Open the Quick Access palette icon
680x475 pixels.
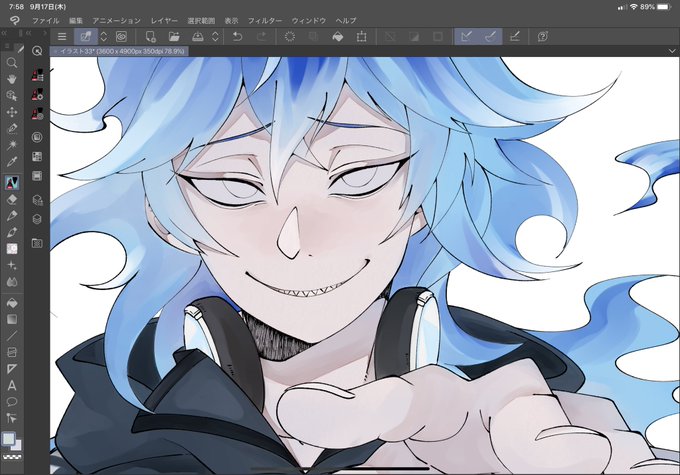click(x=37, y=51)
